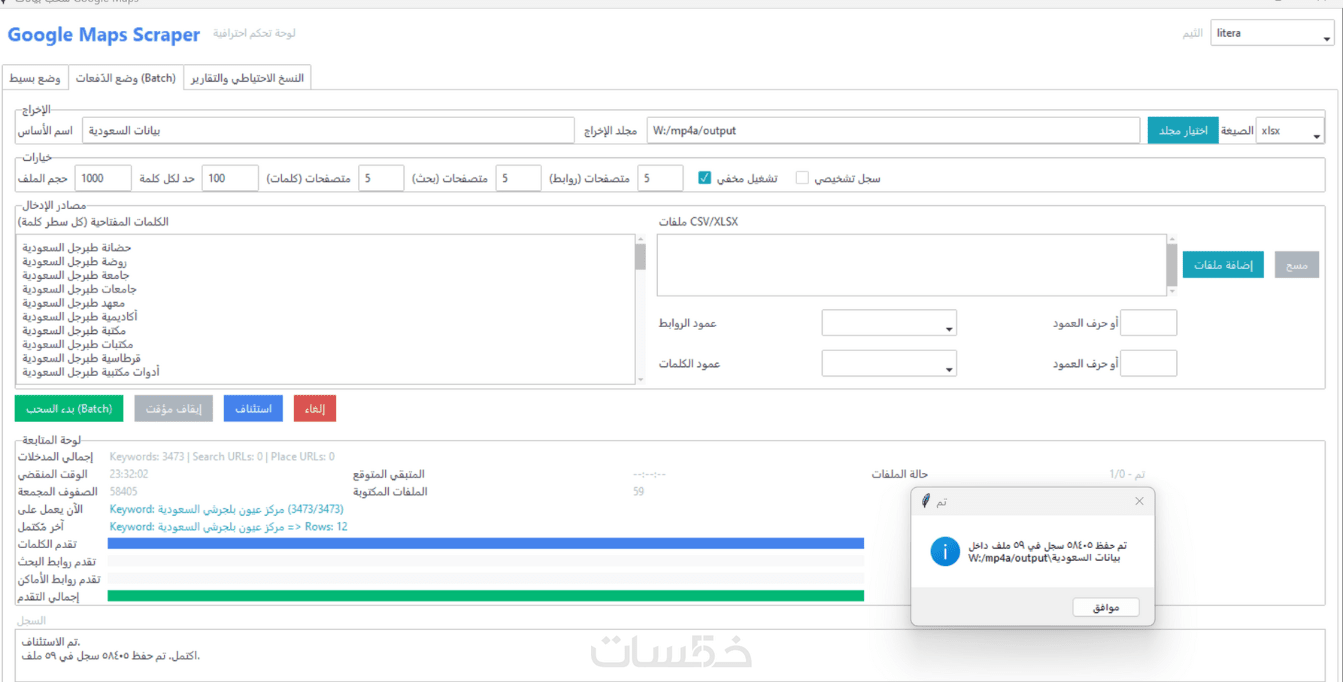Click the متصفحات (كلمات) field
Screen dimensions: 1343x682
tap(381, 178)
